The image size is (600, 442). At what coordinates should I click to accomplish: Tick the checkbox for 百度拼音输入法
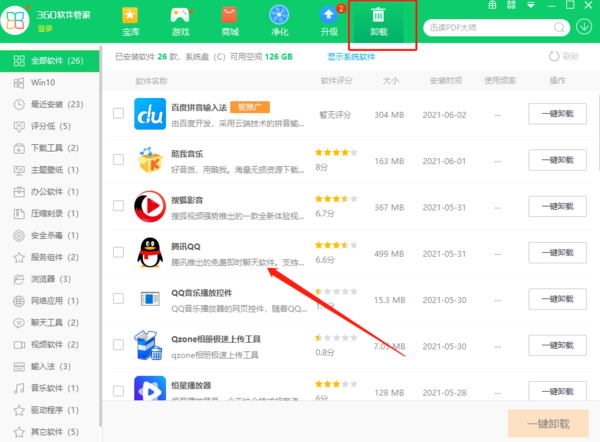(119, 114)
